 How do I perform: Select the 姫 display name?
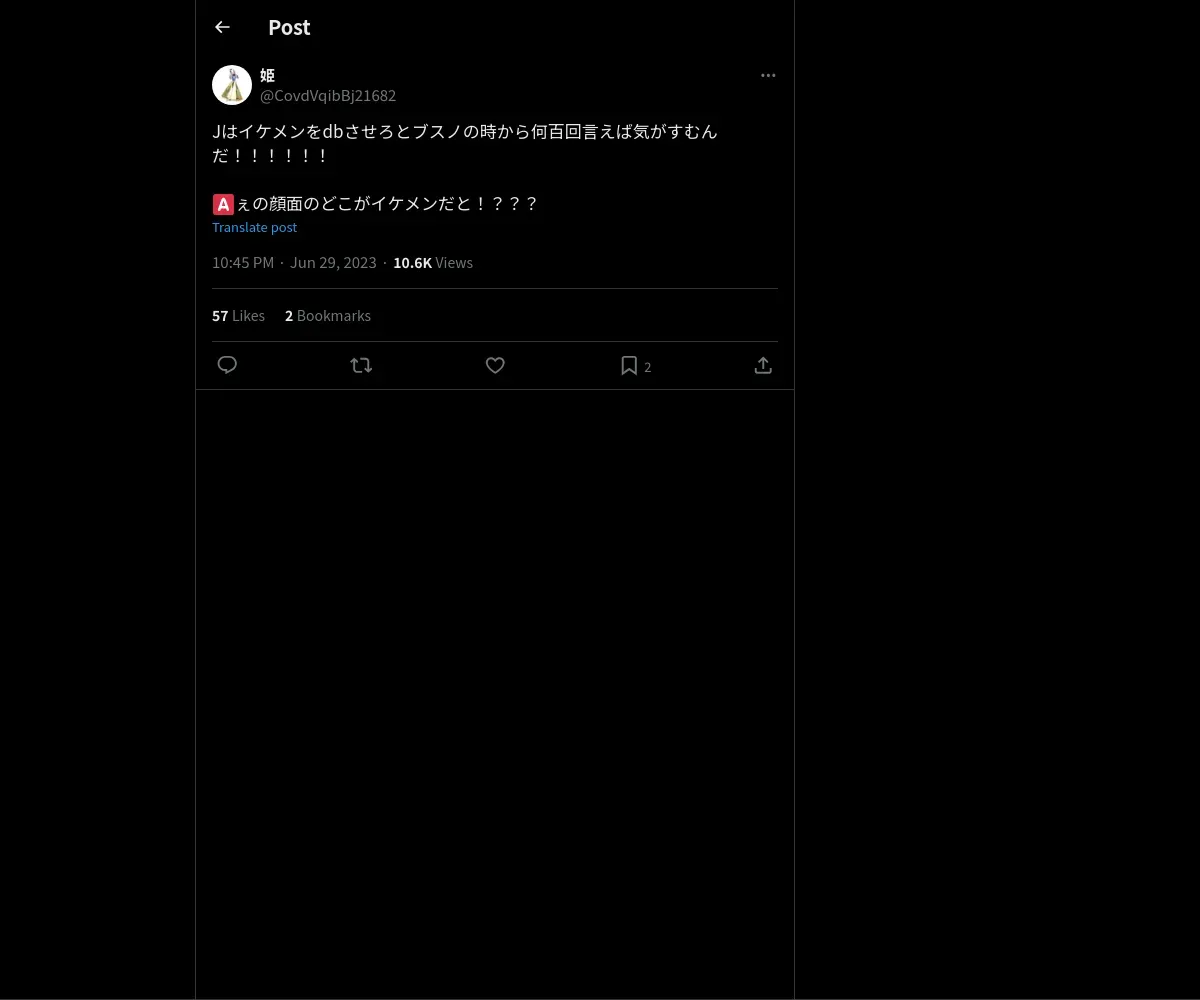267,75
